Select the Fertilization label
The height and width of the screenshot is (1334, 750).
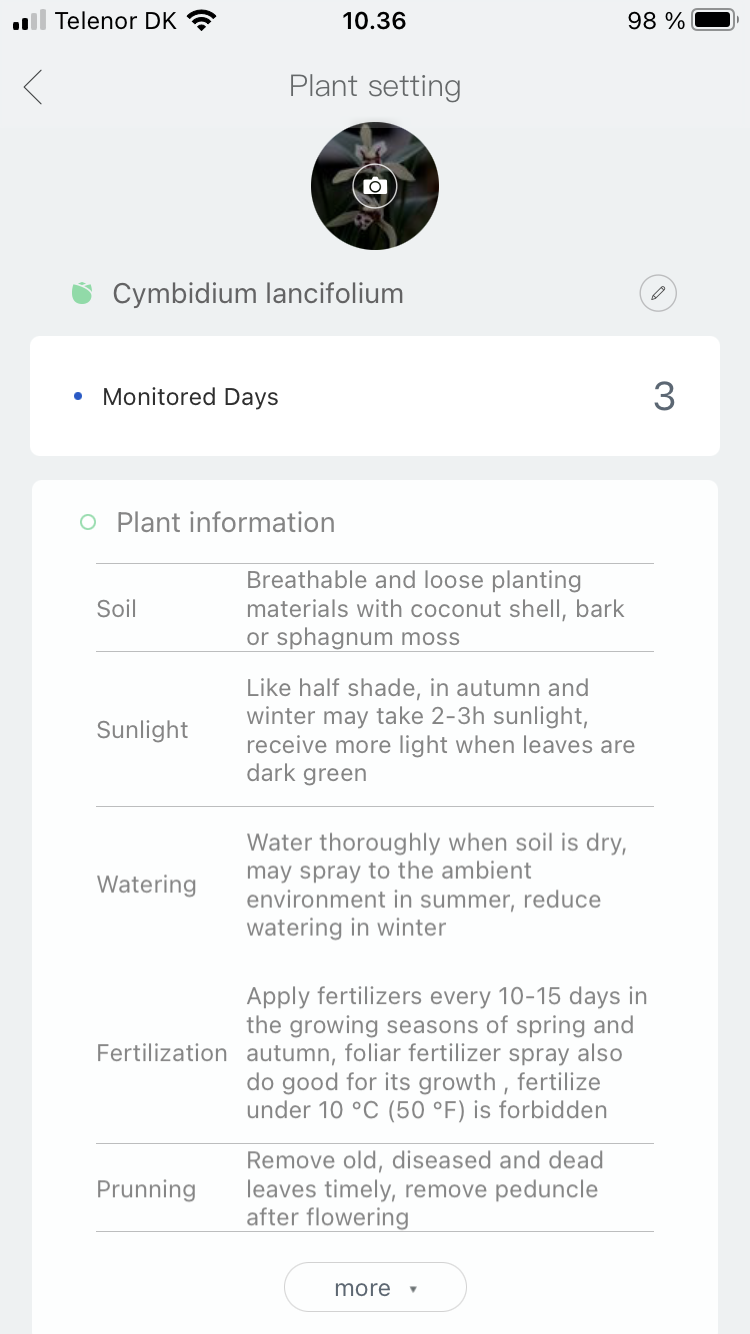tap(162, 1053)
